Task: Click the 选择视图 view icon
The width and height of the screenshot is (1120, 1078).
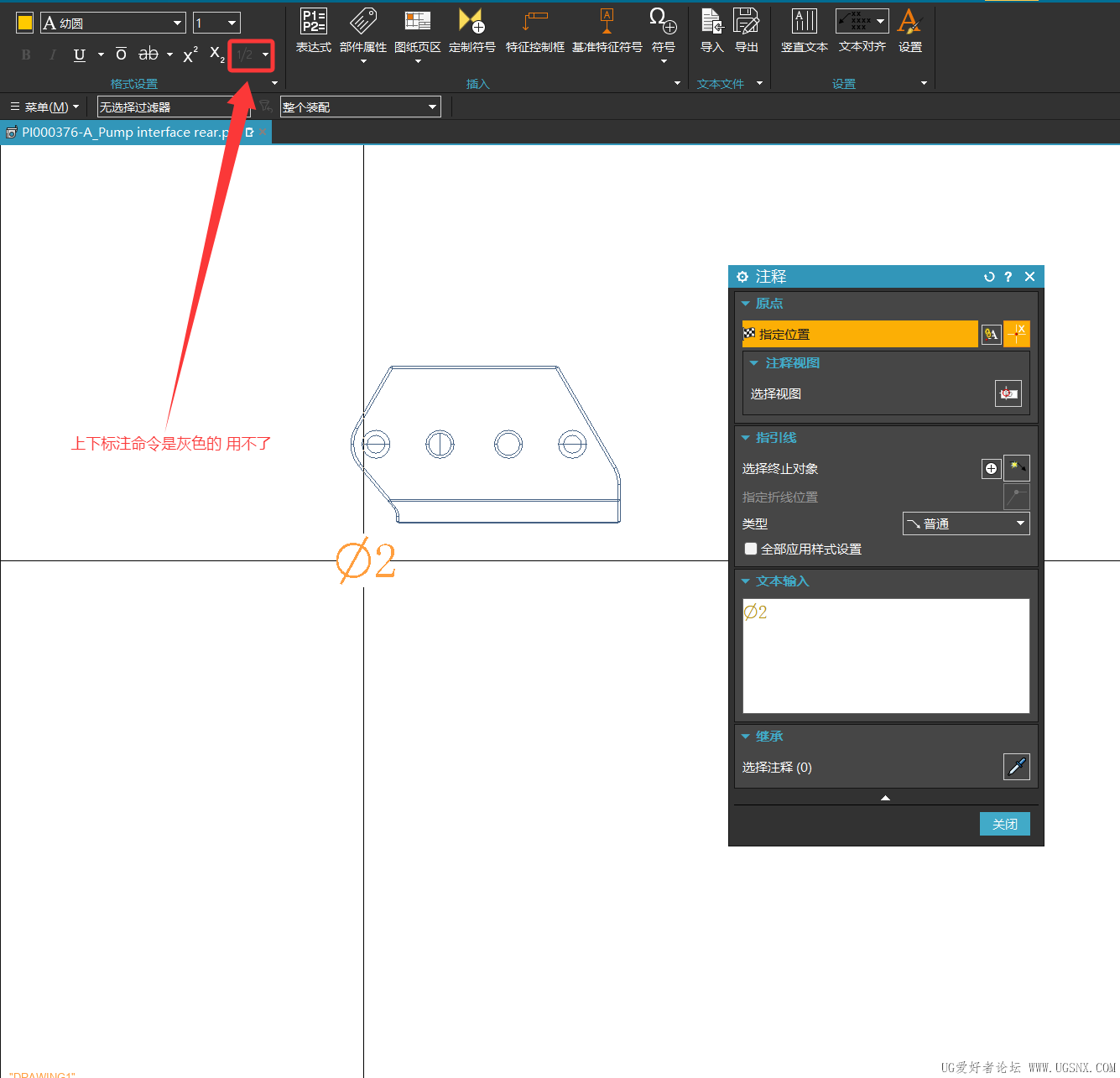Action: pos(1008,393)
